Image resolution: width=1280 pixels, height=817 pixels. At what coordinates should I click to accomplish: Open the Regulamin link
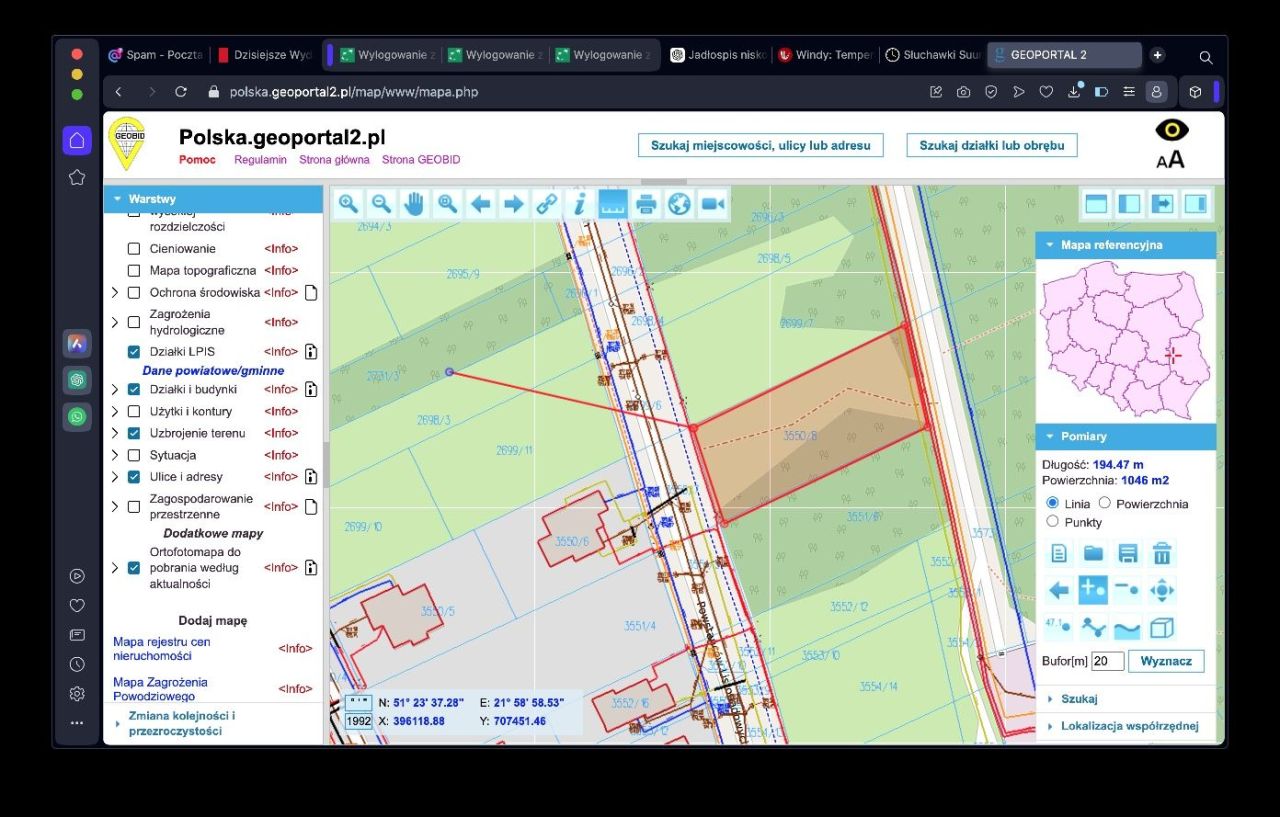pos(260,160)
